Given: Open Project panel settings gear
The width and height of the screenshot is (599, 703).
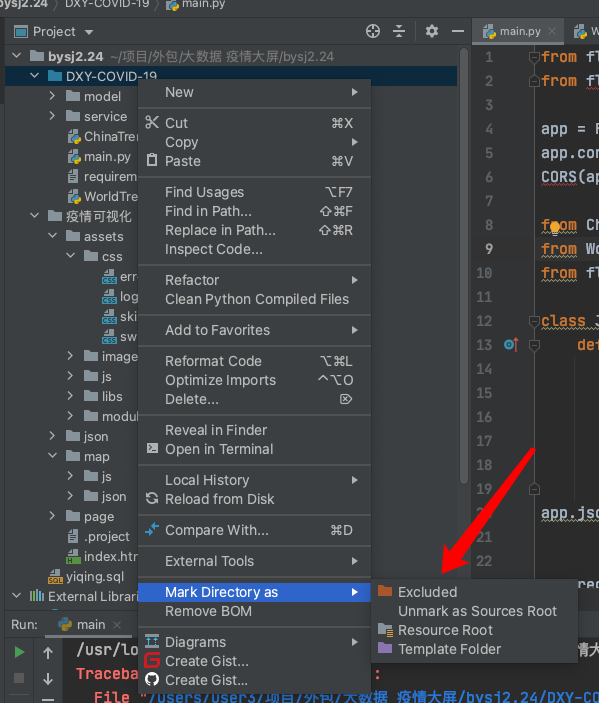Looking at the screenshot, I should 431,31.
